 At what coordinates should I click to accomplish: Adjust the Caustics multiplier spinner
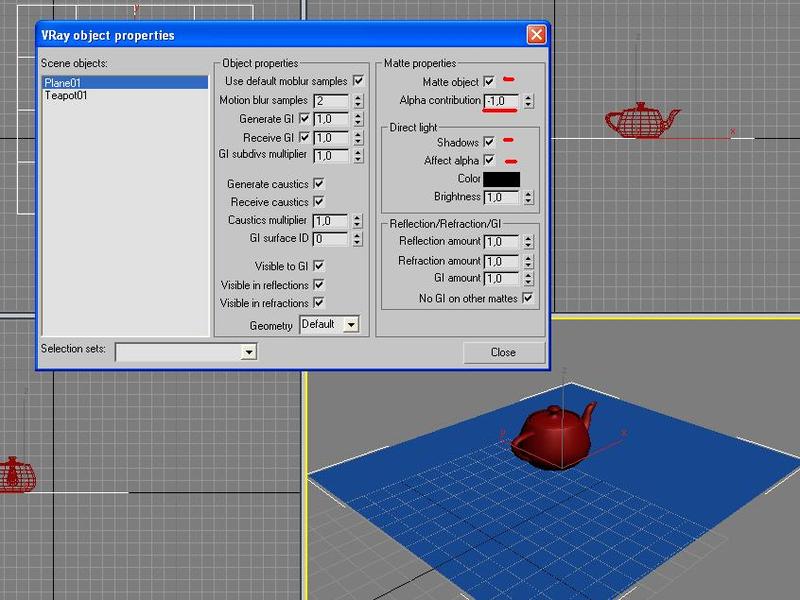(x=357, y=221)
